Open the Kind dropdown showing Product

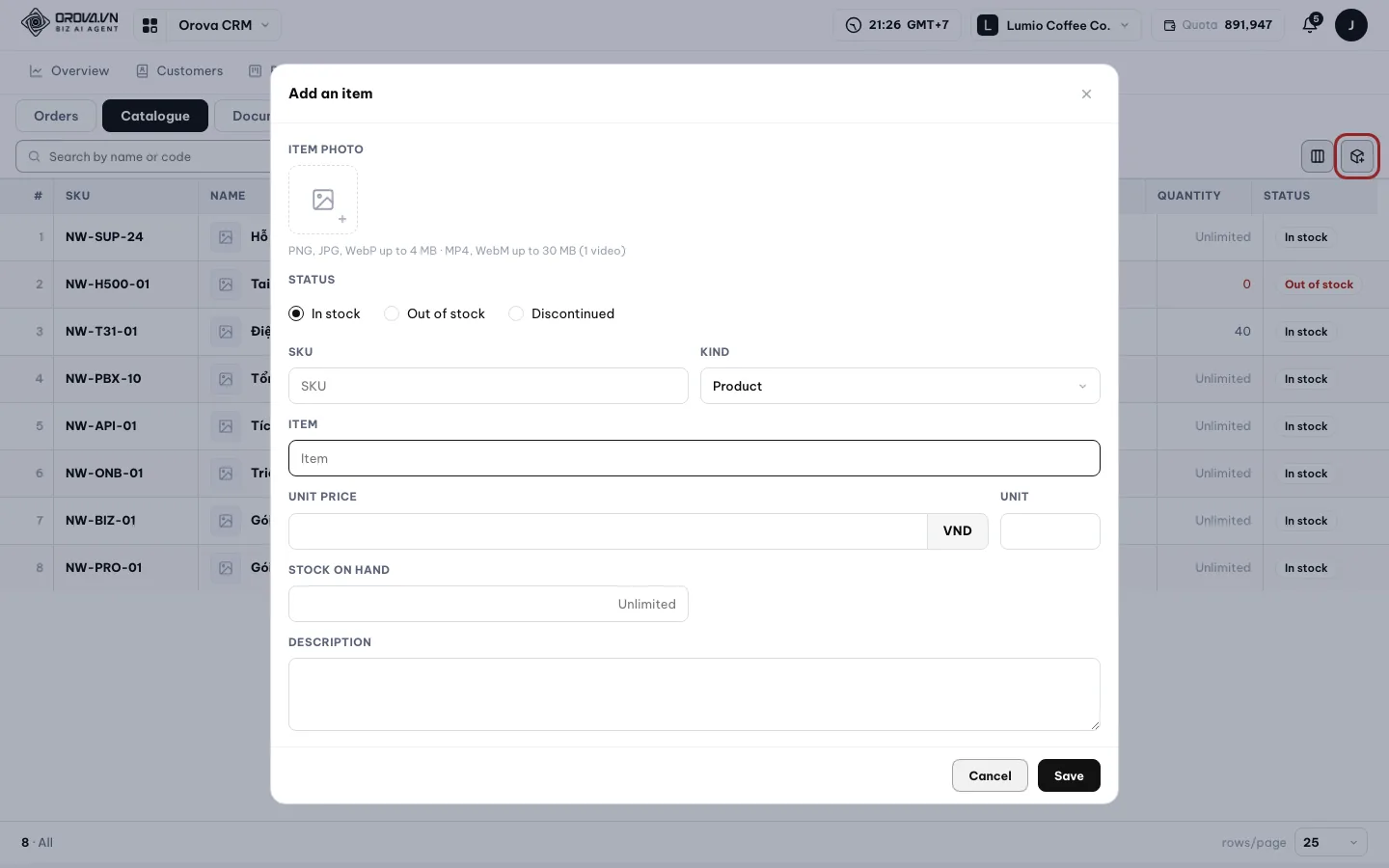pyautogui.click(x=900, y=386)
